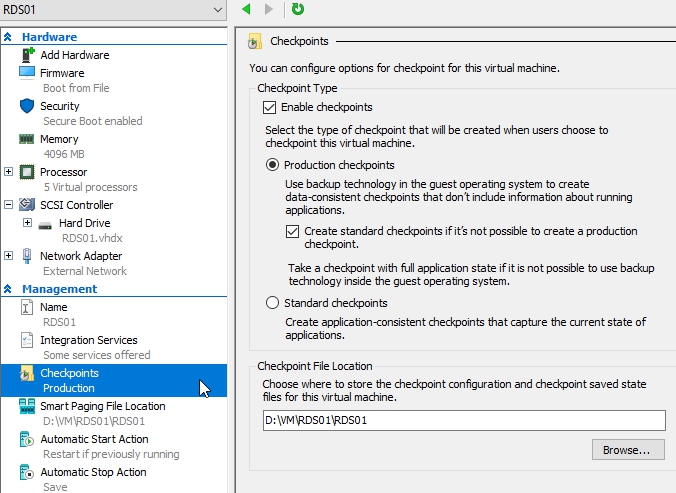Viewport: 676px width, 493px height.
Task: Select the Production checkpoints radio button
Action: [x=272, y=165]
